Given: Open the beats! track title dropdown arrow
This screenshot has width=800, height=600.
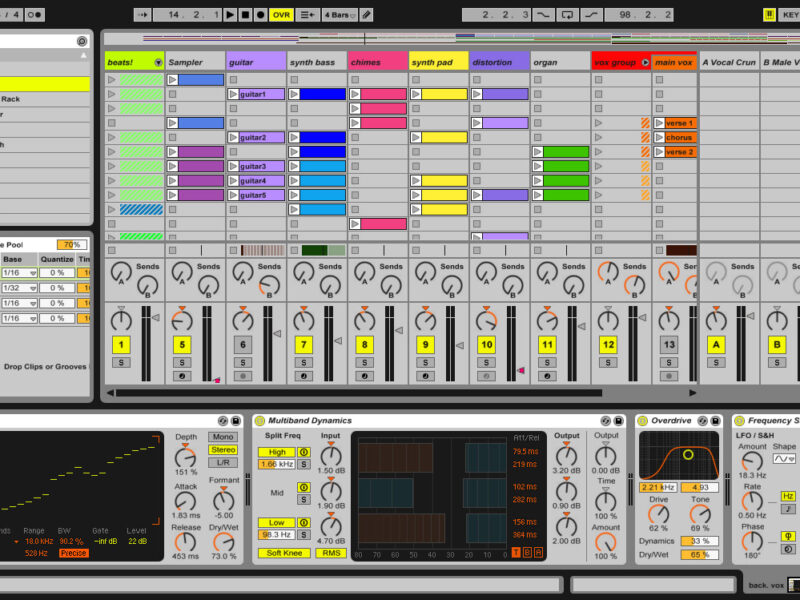Looking at the screenshot, I should pos(157,62).
